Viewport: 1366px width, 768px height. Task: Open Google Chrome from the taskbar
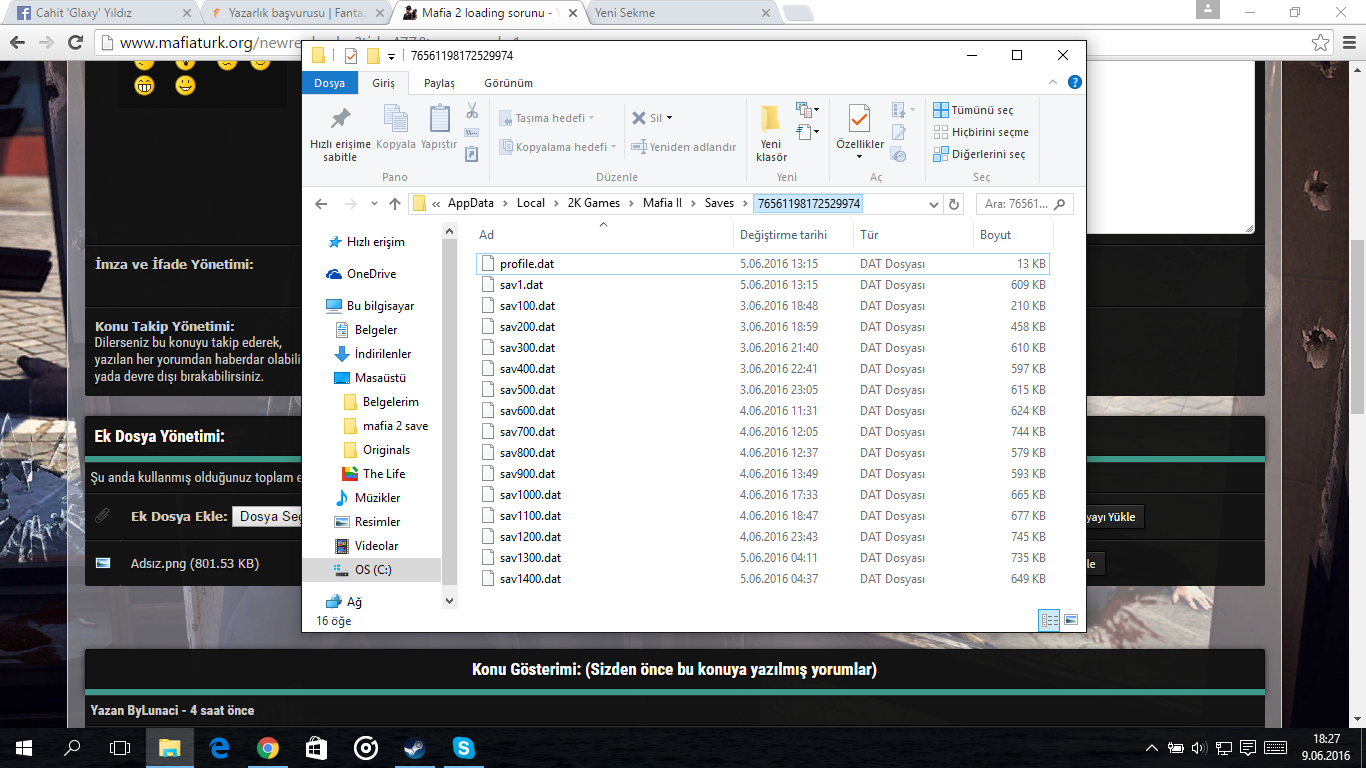tap(267, 747)
